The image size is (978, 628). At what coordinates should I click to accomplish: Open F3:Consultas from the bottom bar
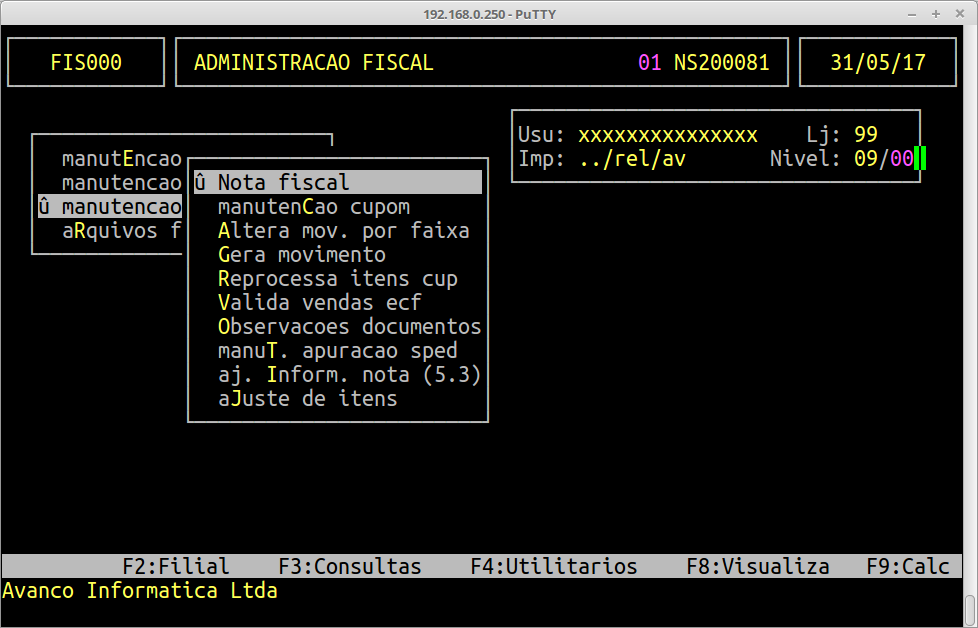click(350, 566)
